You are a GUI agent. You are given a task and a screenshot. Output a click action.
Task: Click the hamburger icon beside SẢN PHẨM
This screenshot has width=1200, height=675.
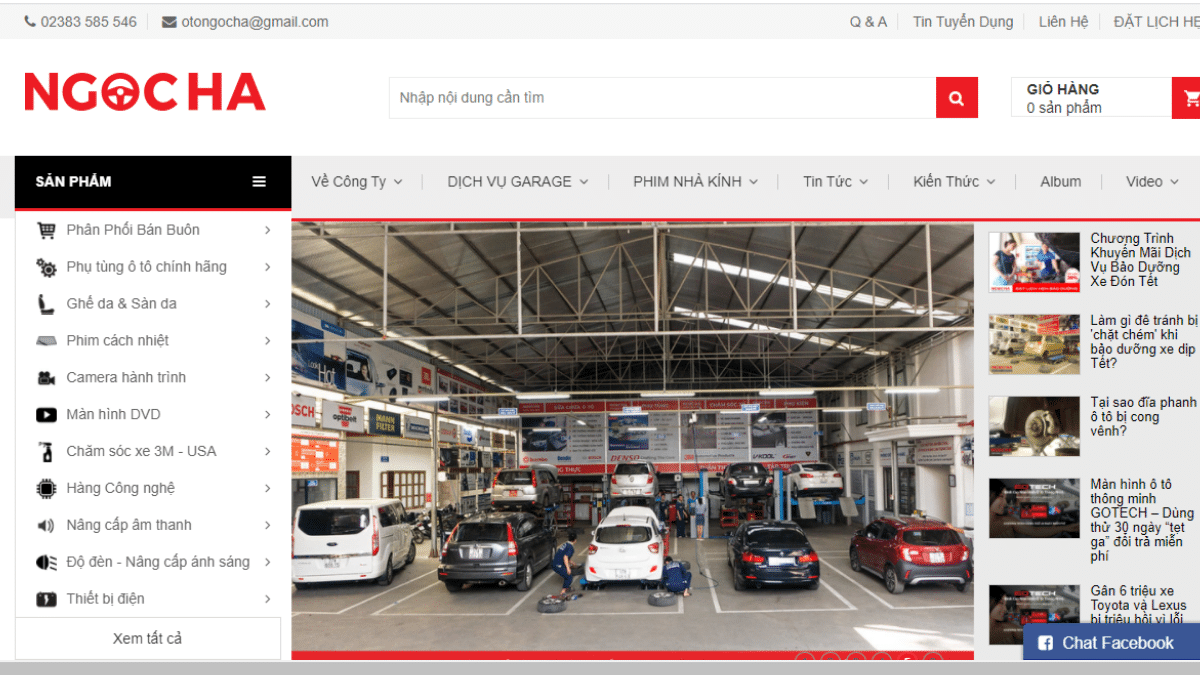pos(259,182)
